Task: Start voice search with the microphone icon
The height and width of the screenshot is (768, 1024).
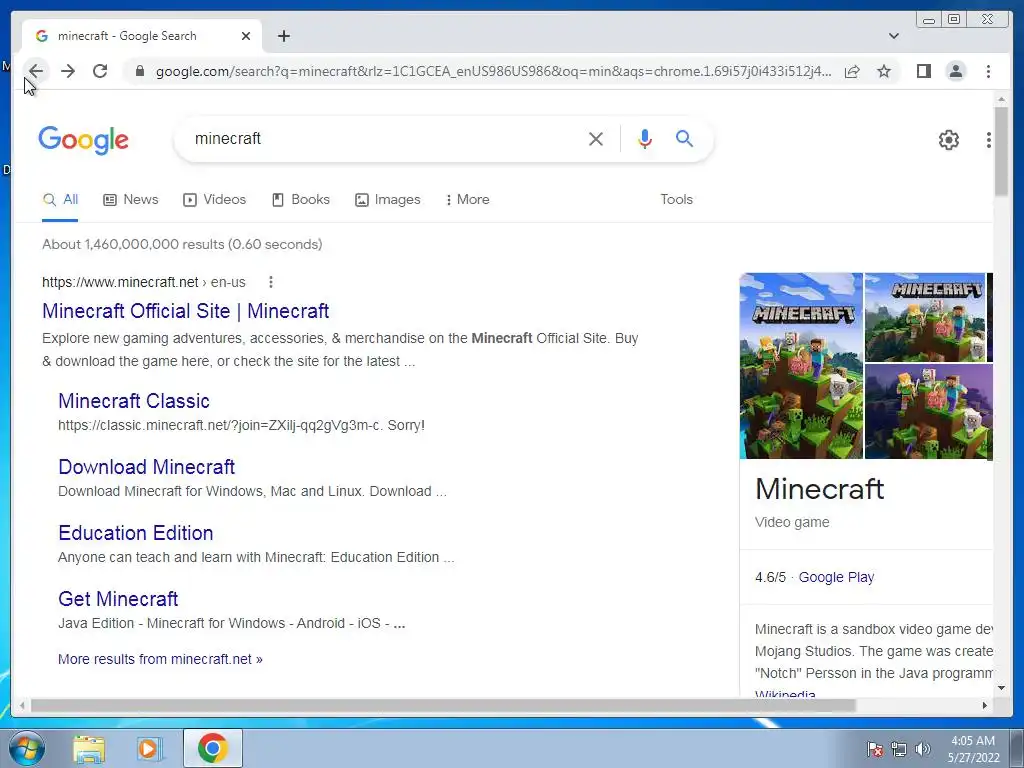Action: pos(645,138)
